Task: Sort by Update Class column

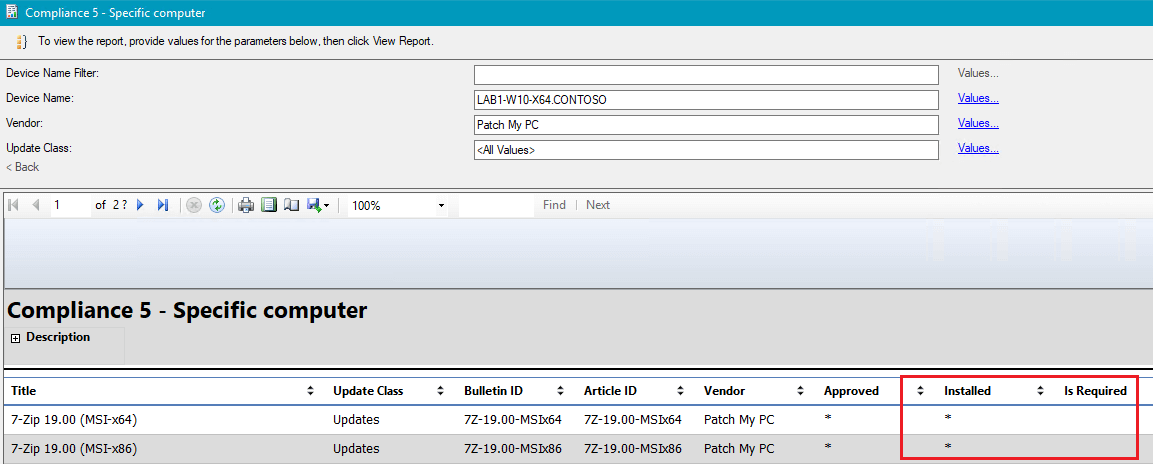Action: (x=440, y=391)
